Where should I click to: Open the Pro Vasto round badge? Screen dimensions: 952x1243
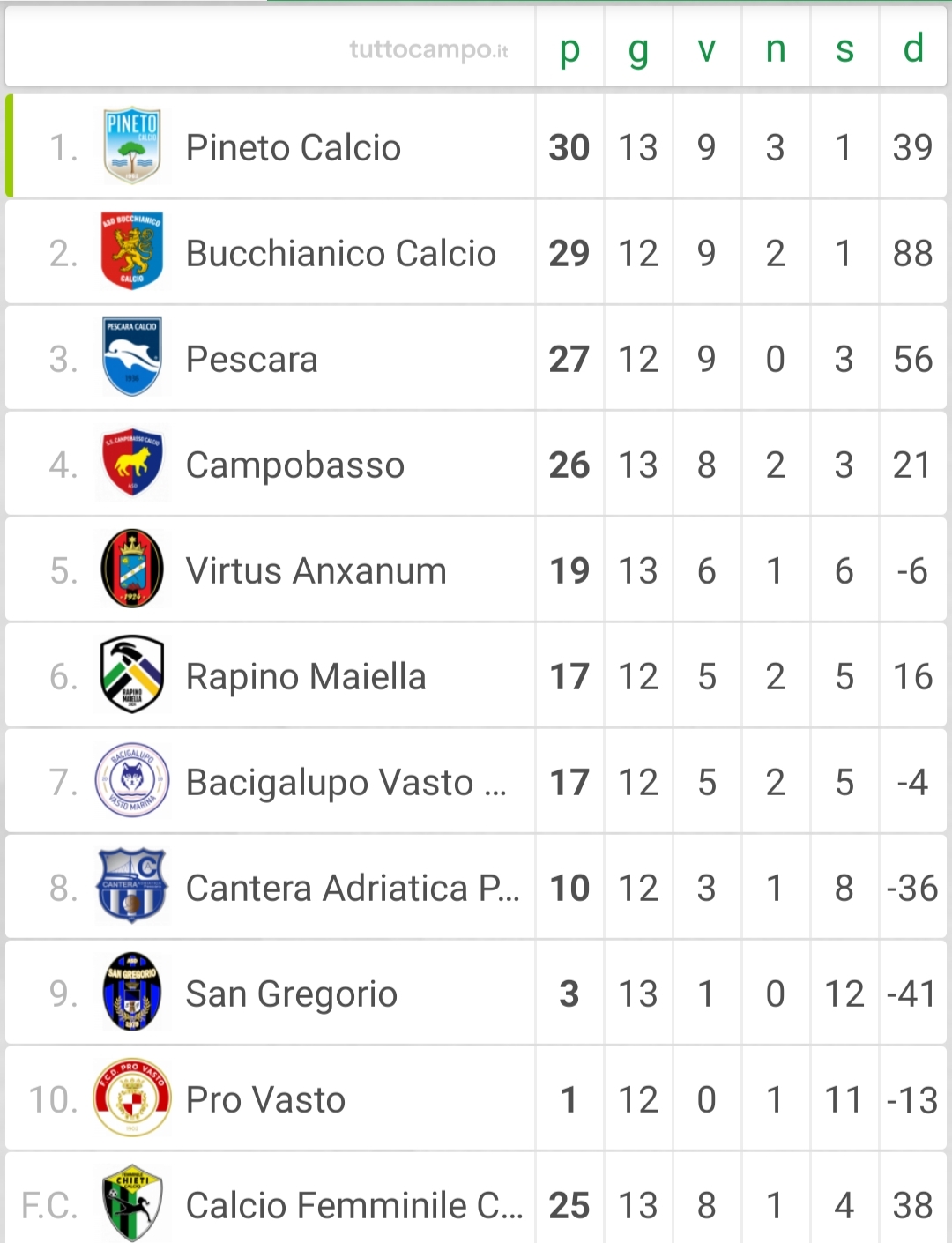(131, 1098)
